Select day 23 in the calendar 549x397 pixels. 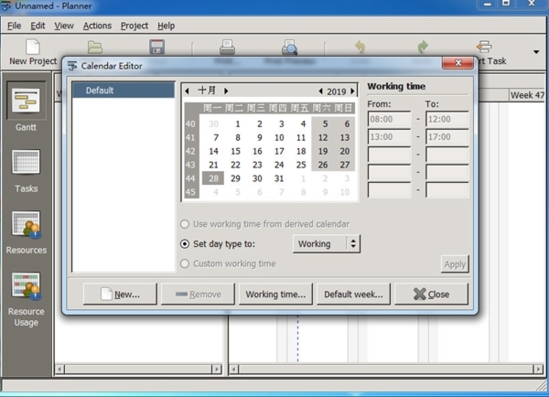[257, 165]
